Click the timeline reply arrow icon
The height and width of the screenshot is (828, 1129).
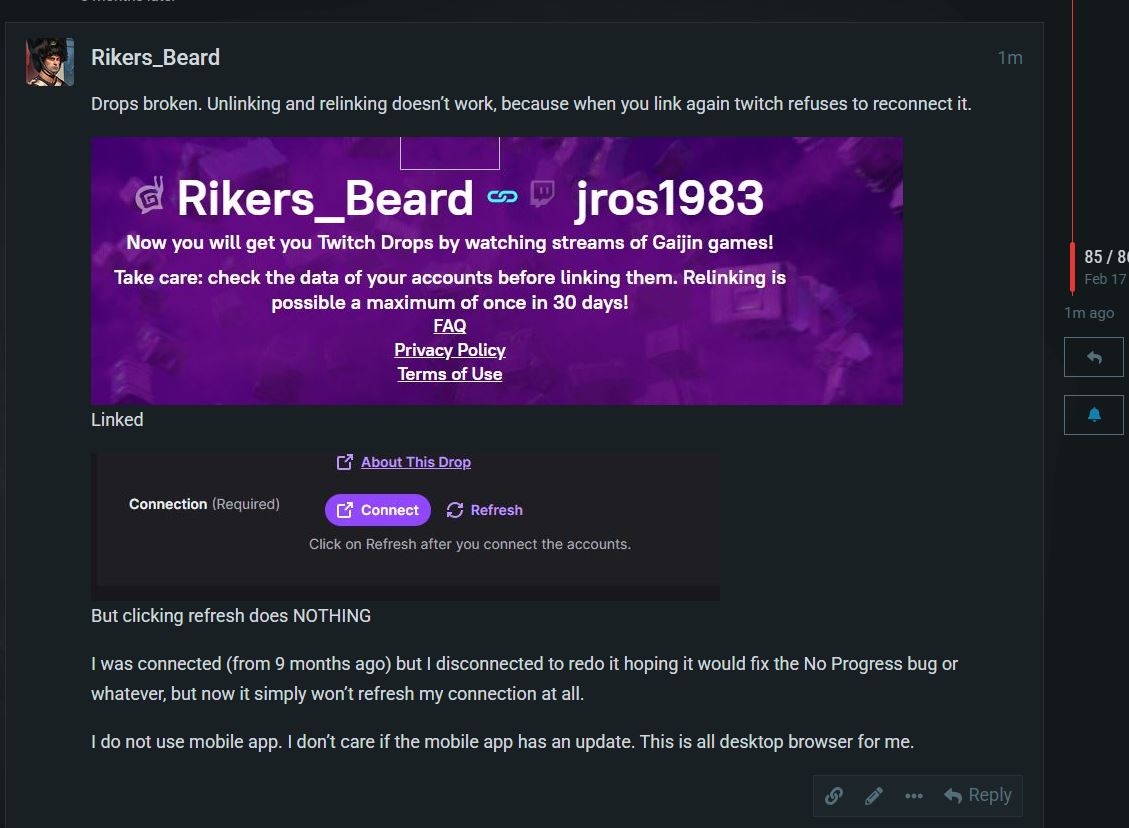(1094, 357)
